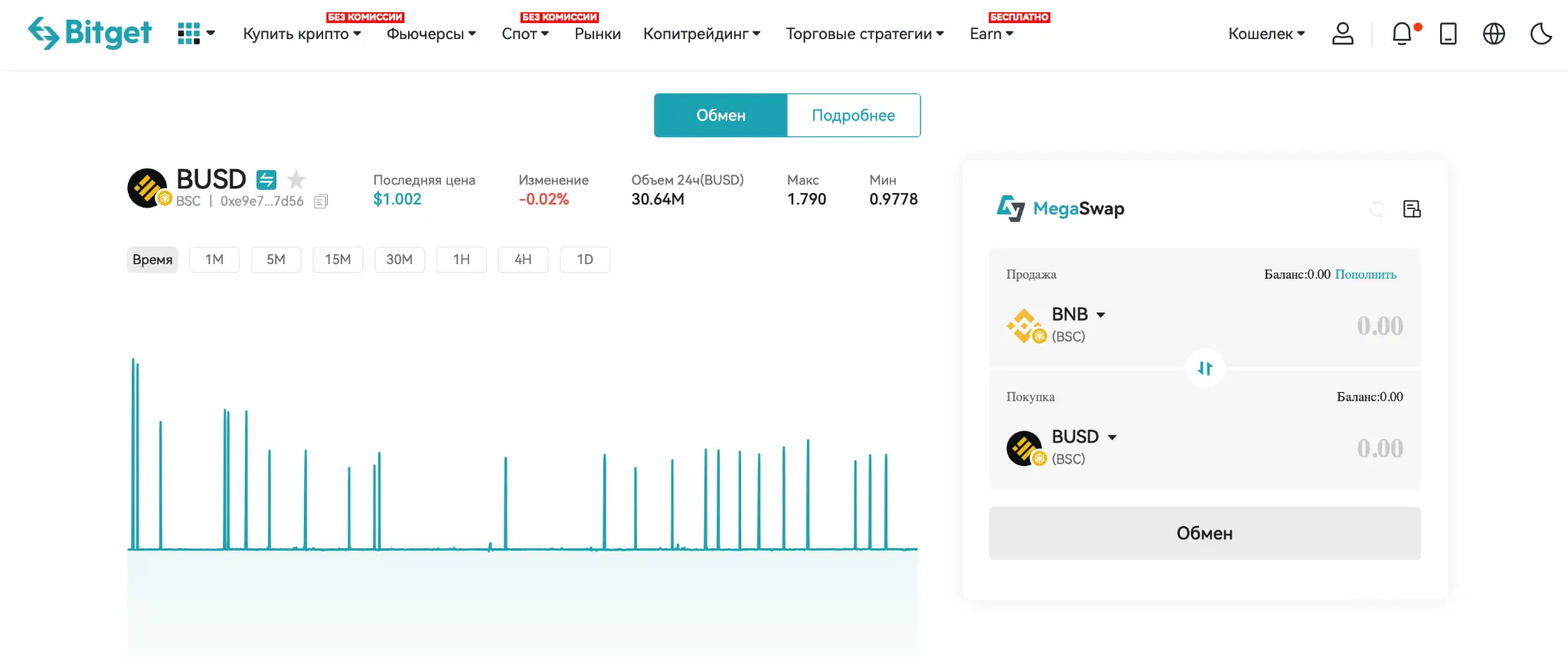
Task: Expand the Спот menu
Action: click(x=525, y=34)
